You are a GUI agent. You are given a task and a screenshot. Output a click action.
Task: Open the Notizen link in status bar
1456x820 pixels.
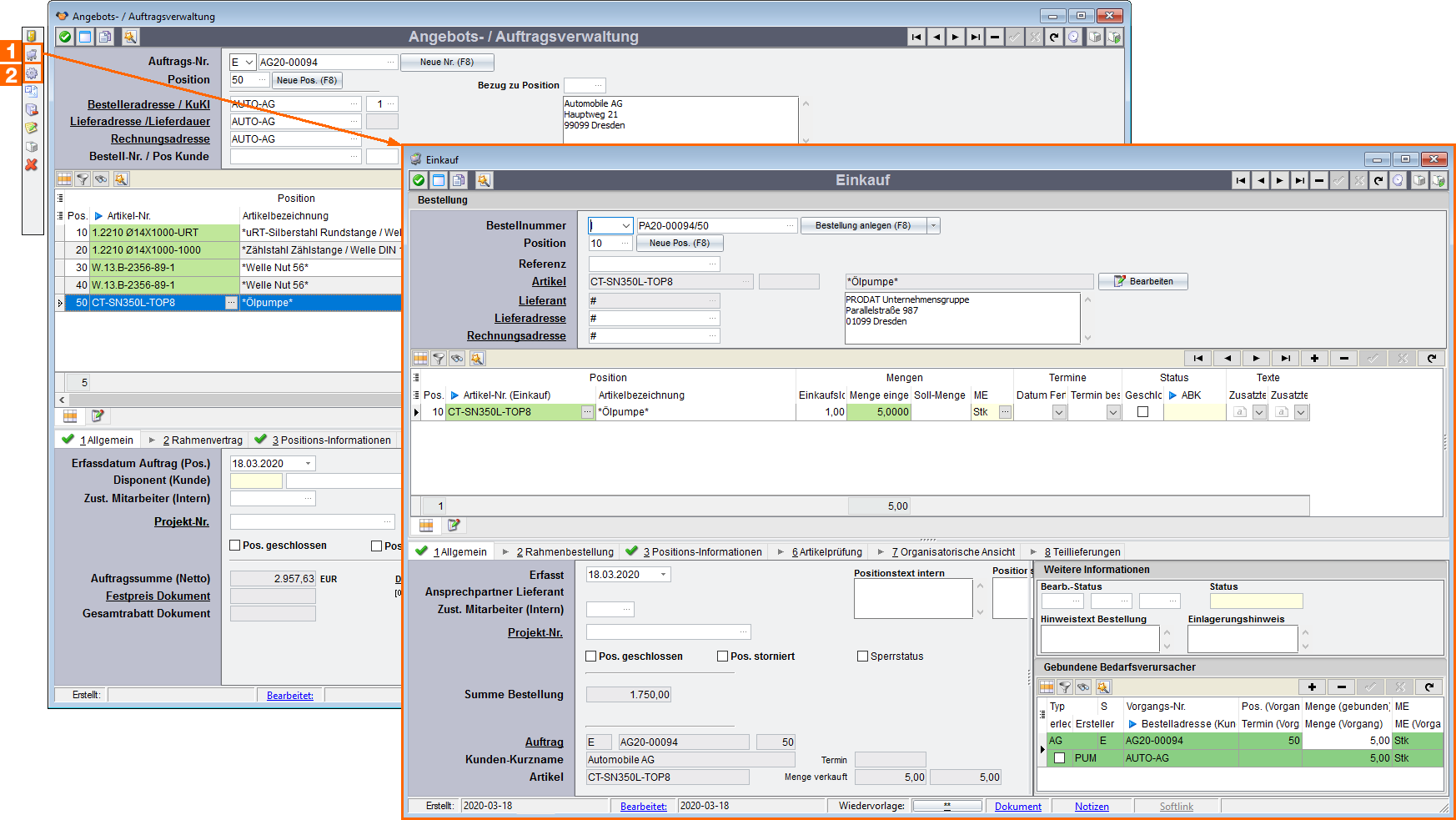(x=1092, y=807)
